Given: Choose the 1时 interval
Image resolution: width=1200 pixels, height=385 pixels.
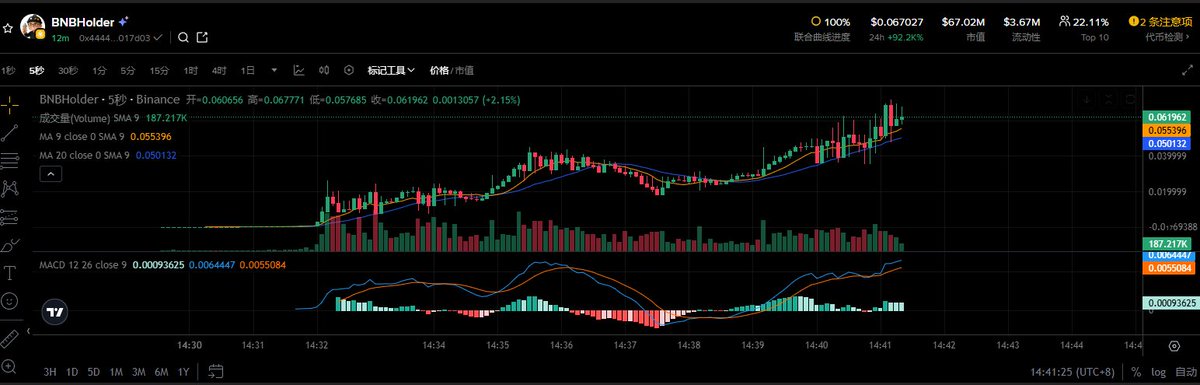Looking at the screenshot, I should (x=191, y=71).
